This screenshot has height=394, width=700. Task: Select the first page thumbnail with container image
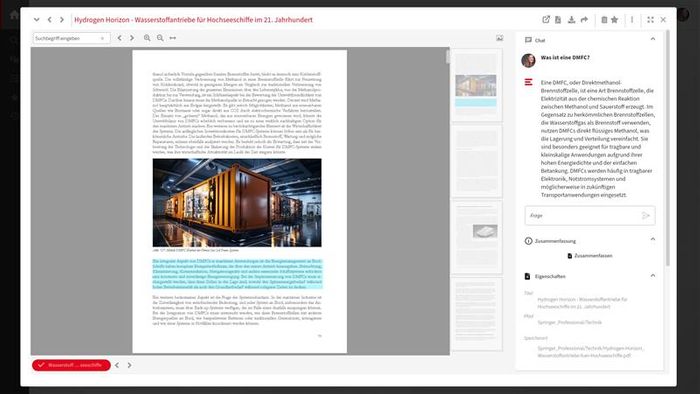coord(476,85)
